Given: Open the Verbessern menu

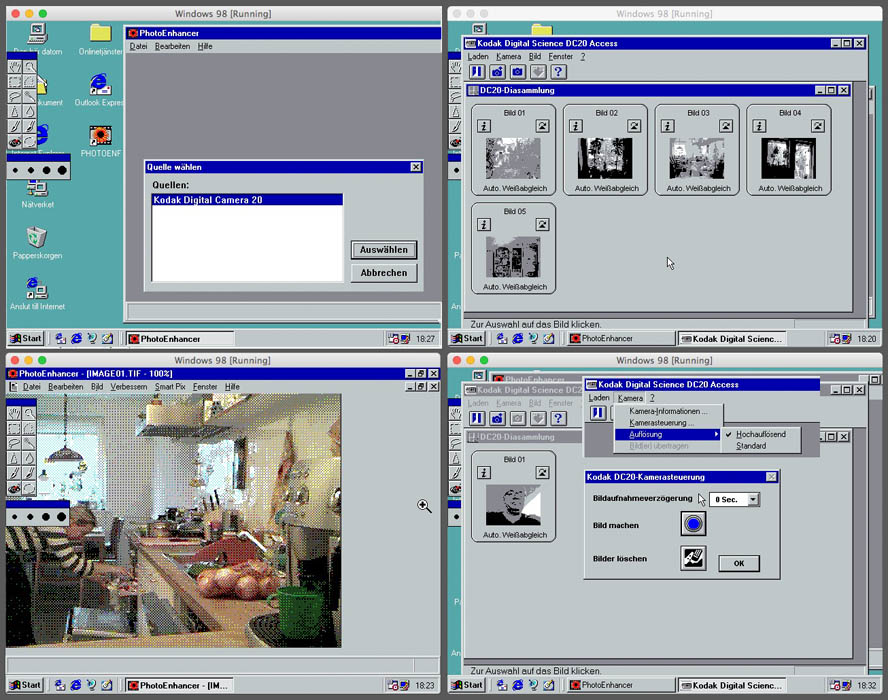Looking at the screenshot, I should tap(129, 387).
